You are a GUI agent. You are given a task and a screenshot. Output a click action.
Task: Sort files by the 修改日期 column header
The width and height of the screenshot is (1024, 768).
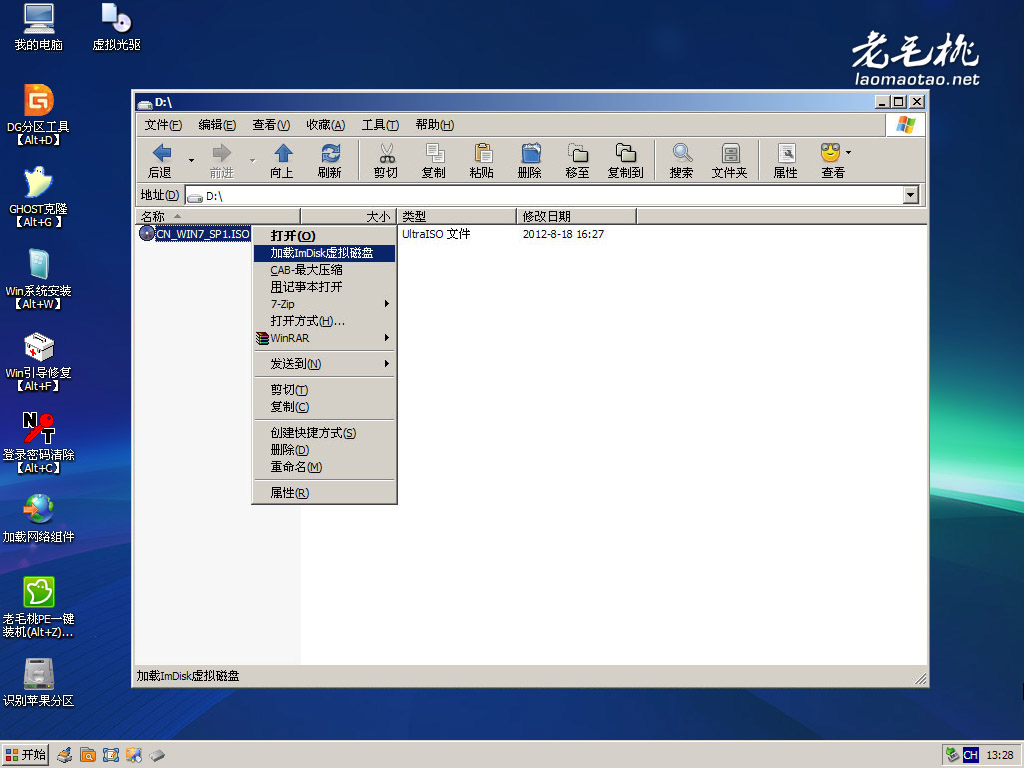click(577, 216)
